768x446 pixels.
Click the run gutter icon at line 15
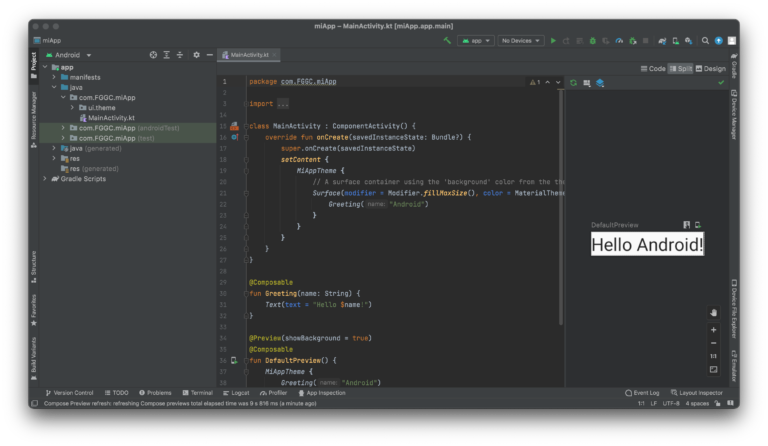(x=234, y=126)
